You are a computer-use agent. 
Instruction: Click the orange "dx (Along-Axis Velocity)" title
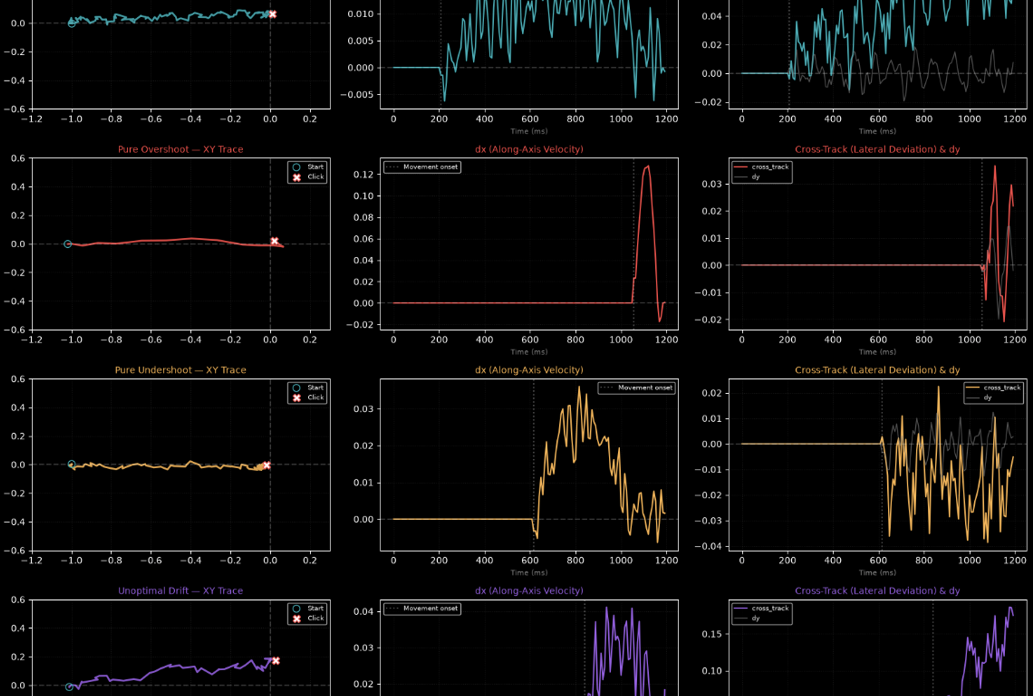click(x=529, y=370)
